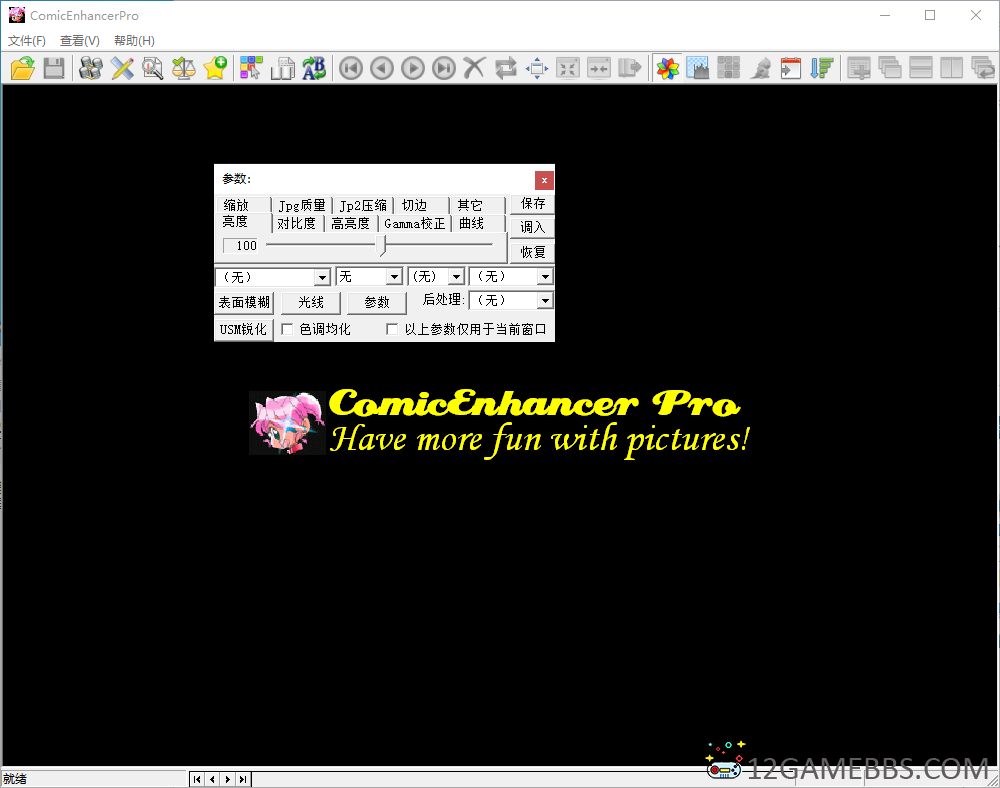Click the export arrow page icon
Image resolution: width=1000 pixels, height=788 pixels.
(x=629, y=68)
